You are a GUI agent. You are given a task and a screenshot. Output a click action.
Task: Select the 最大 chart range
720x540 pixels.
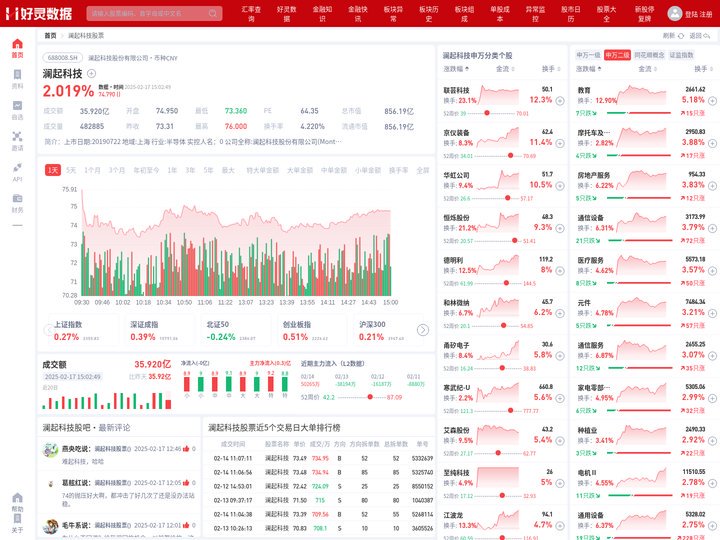tap(228, 170)
